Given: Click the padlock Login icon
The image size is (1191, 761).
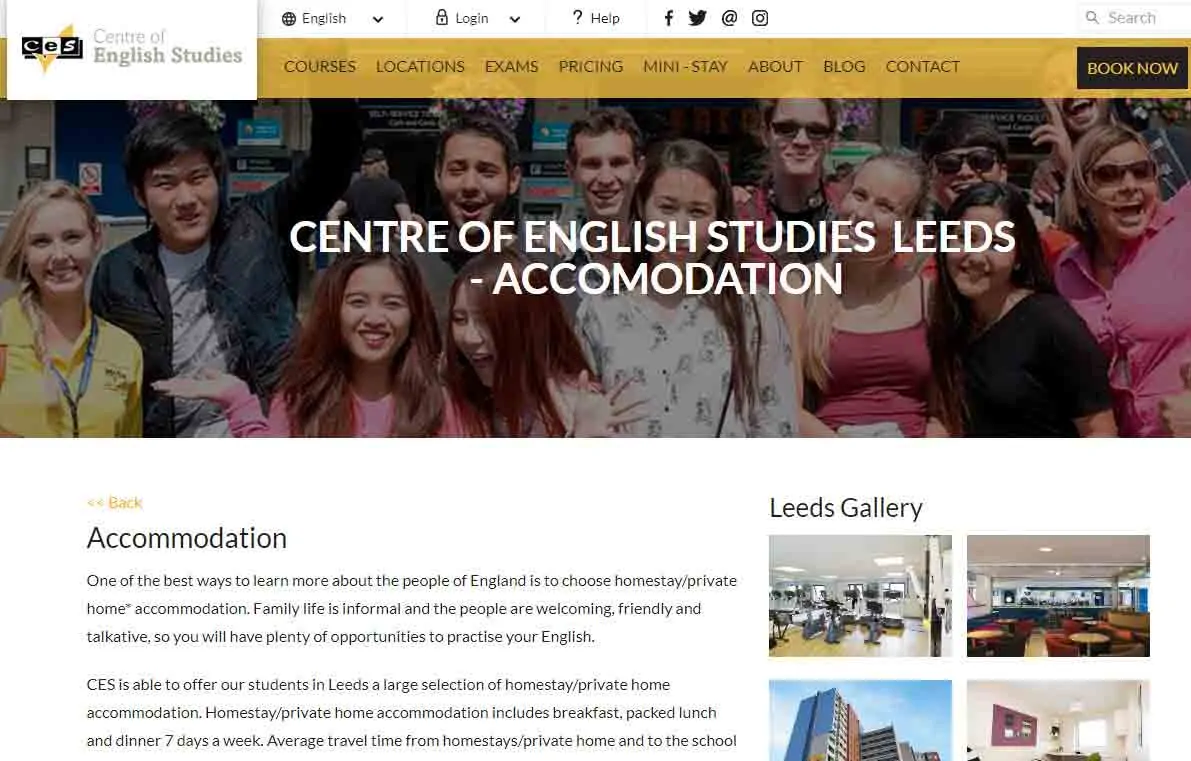Looking at the screenshot, I should pyautogui.click(x=442, y=17).
